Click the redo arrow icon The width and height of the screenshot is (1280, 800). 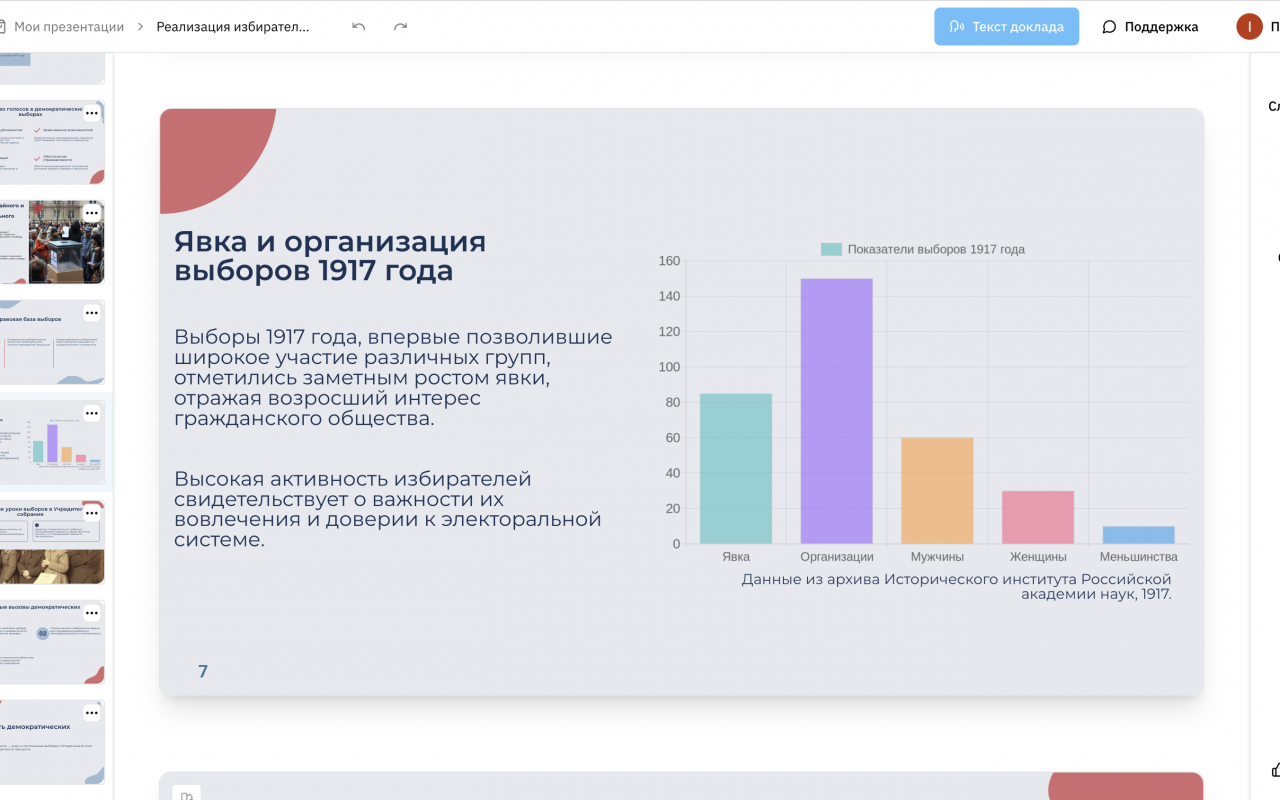tap(400, 27)
